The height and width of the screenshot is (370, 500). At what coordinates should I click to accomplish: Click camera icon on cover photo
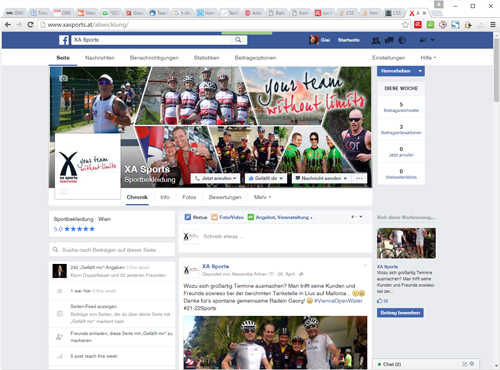point(63,78)
